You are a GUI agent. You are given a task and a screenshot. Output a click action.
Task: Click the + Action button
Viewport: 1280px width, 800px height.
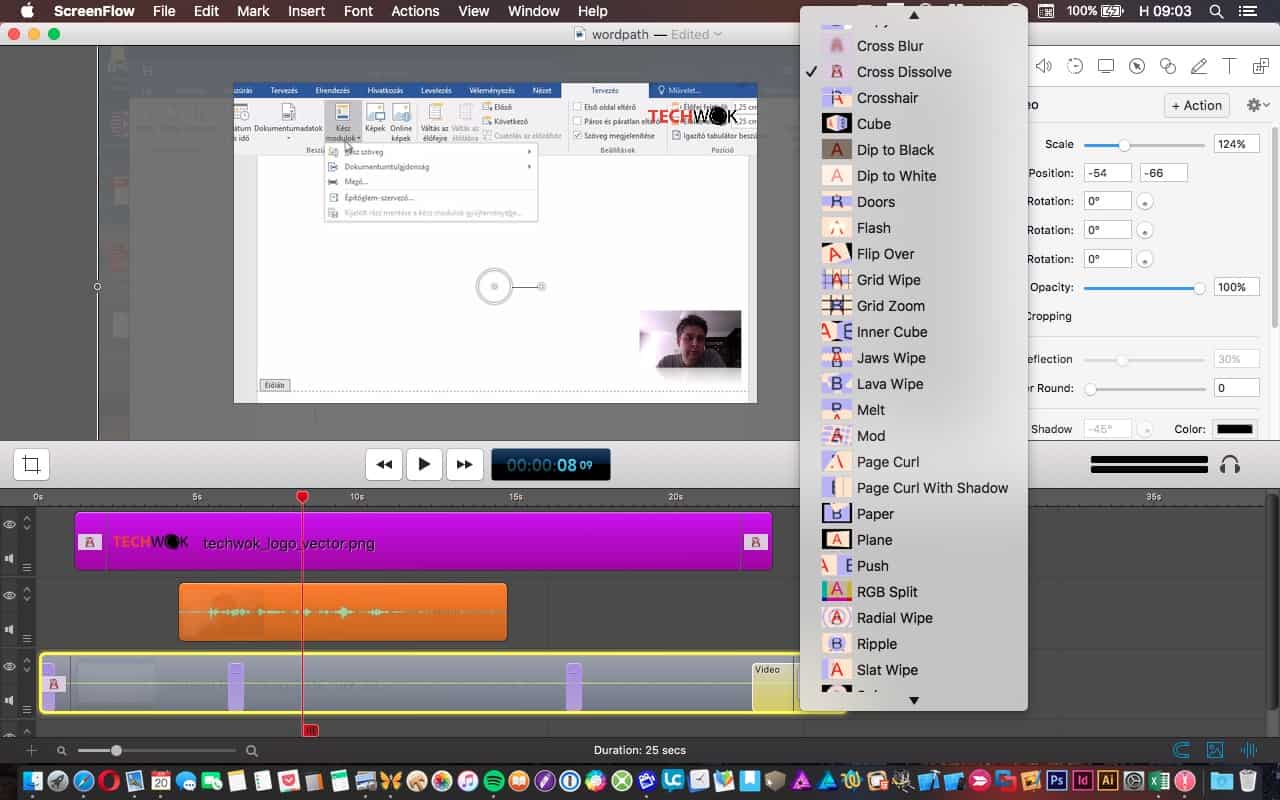point(1196,105)
